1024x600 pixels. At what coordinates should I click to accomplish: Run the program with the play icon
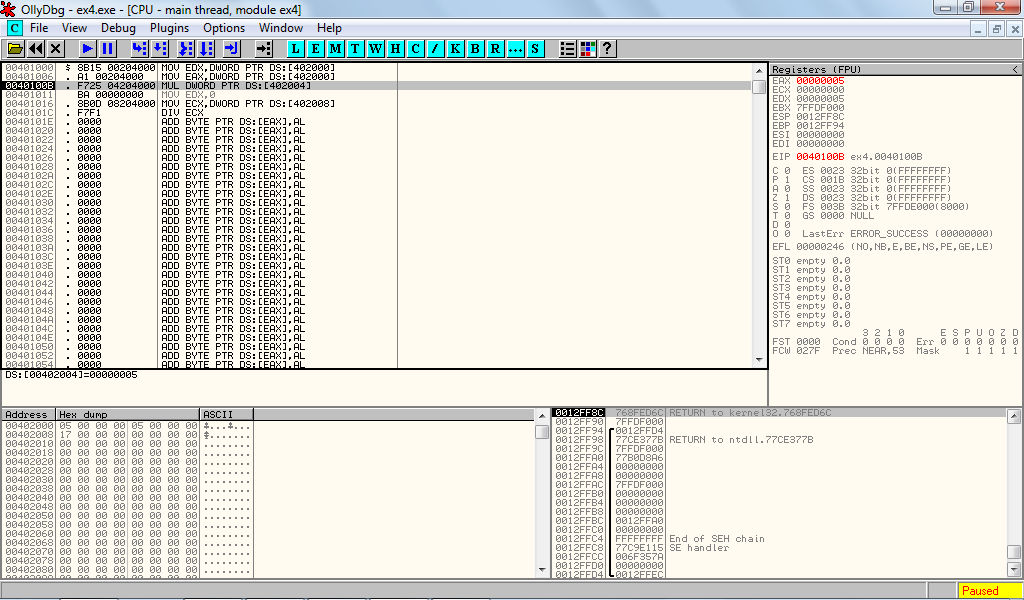[88, 48]
